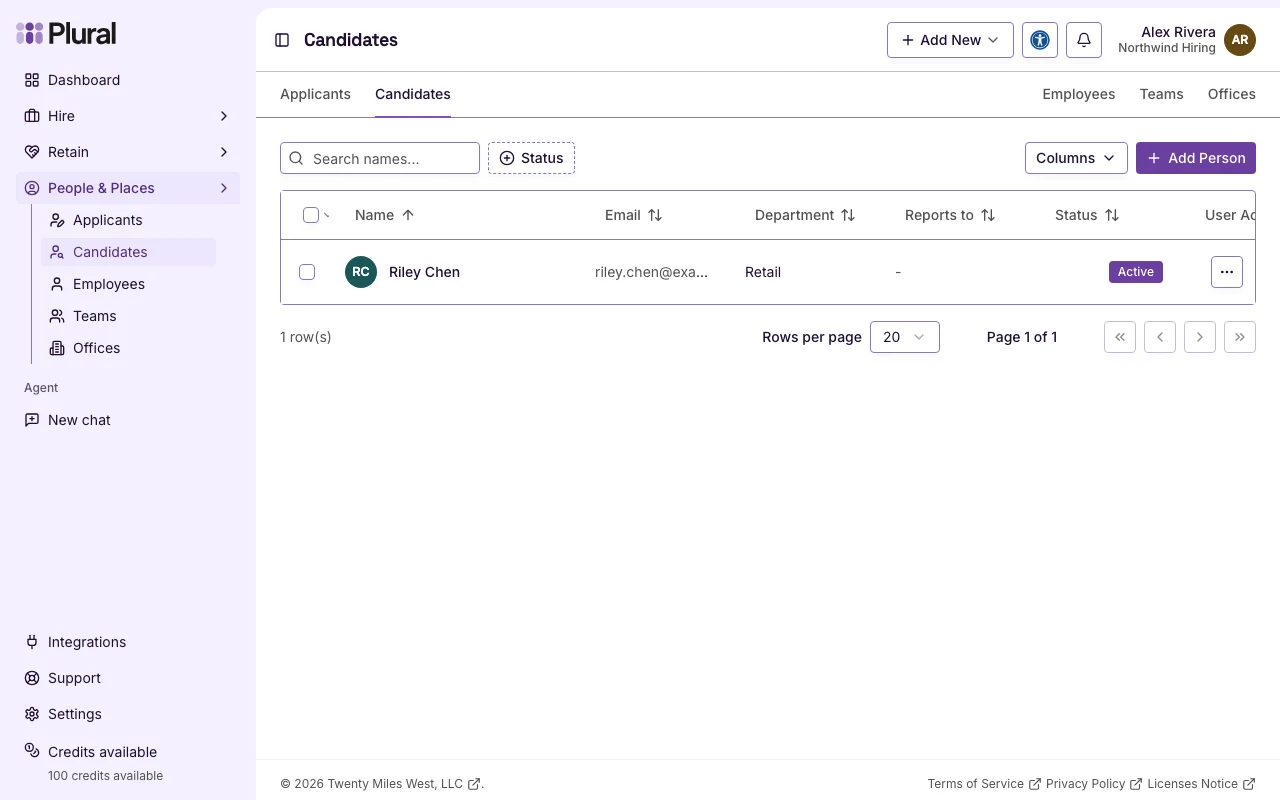The width and height of the screenshot is (1280, 800).
Task: Select the Candidates tab
Action: 413,94
